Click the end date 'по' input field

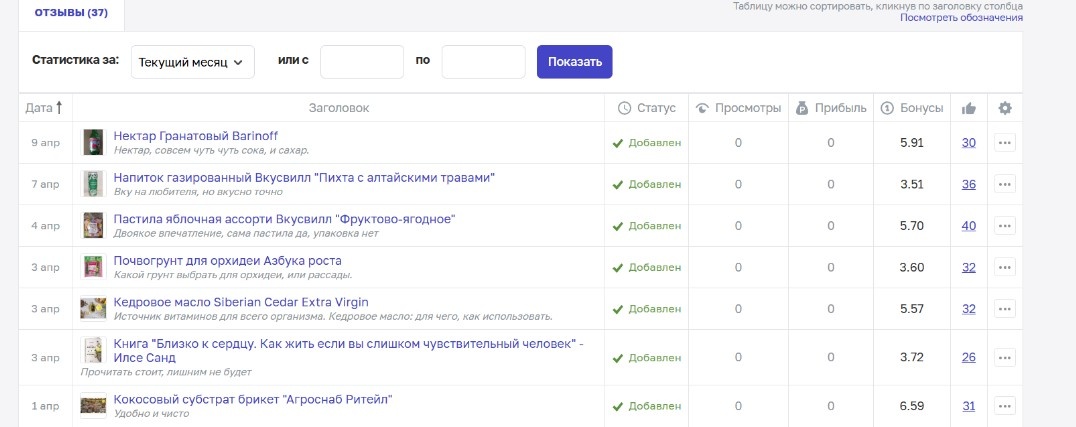pyautogui.click(x=483, y=62)
